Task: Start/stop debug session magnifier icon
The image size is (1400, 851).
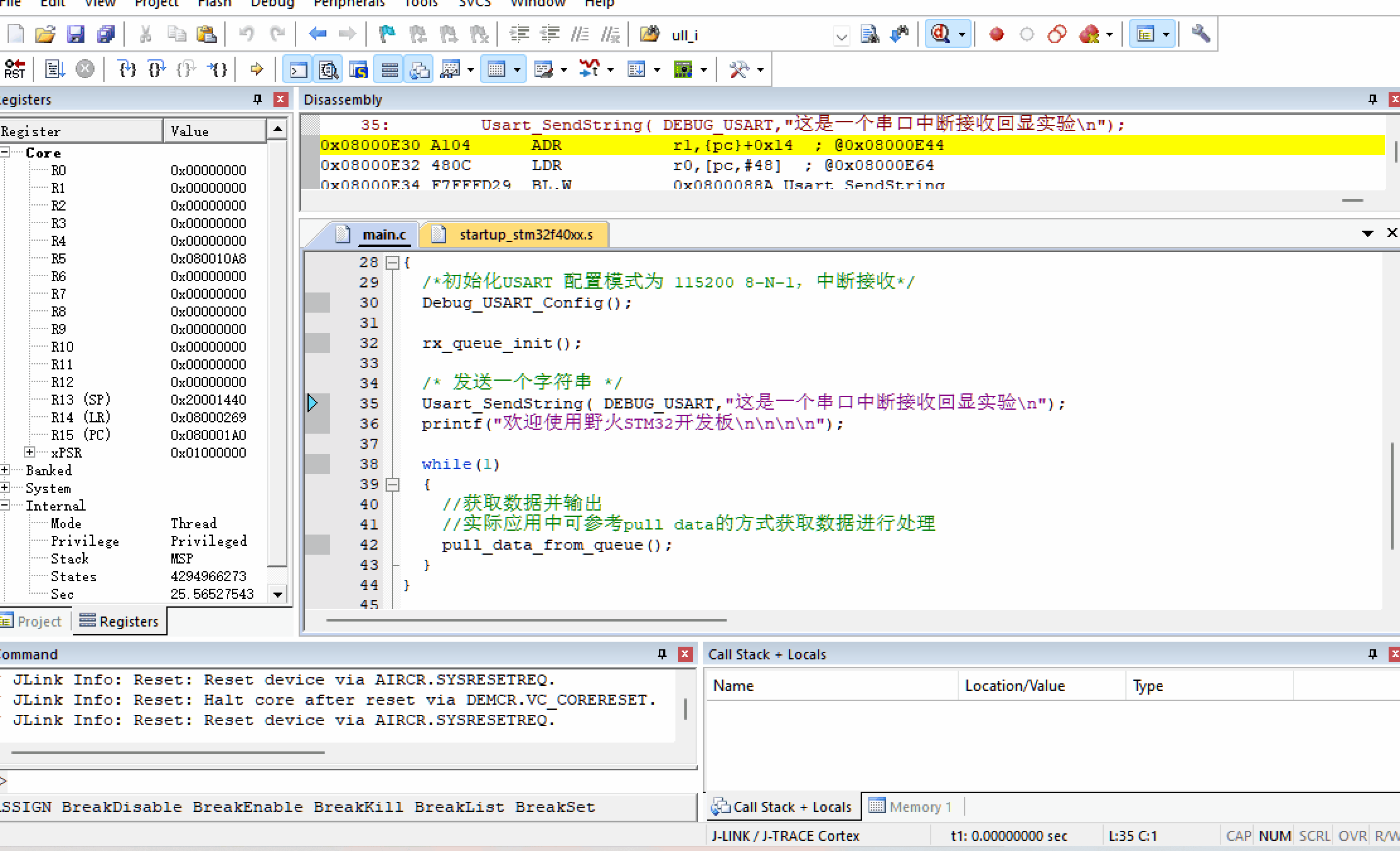Action: point(941,34)
